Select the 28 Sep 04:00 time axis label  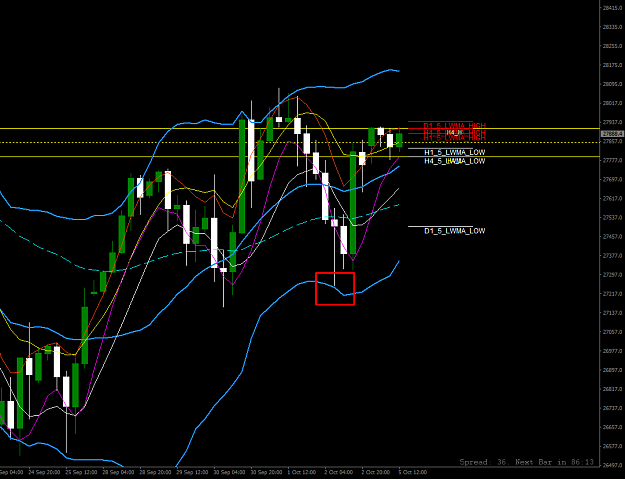click(118, 472)
